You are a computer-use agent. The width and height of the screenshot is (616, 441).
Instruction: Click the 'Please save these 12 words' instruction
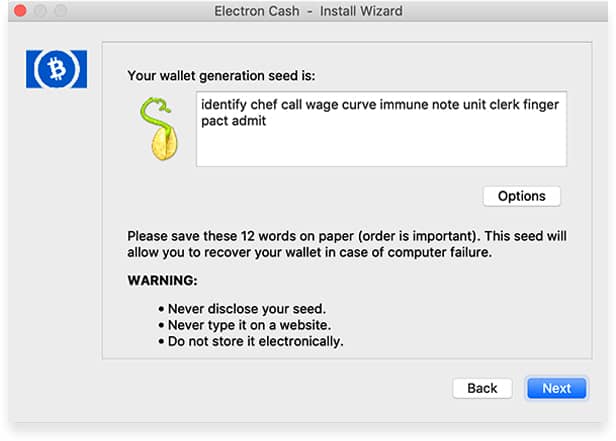(347, 244)
